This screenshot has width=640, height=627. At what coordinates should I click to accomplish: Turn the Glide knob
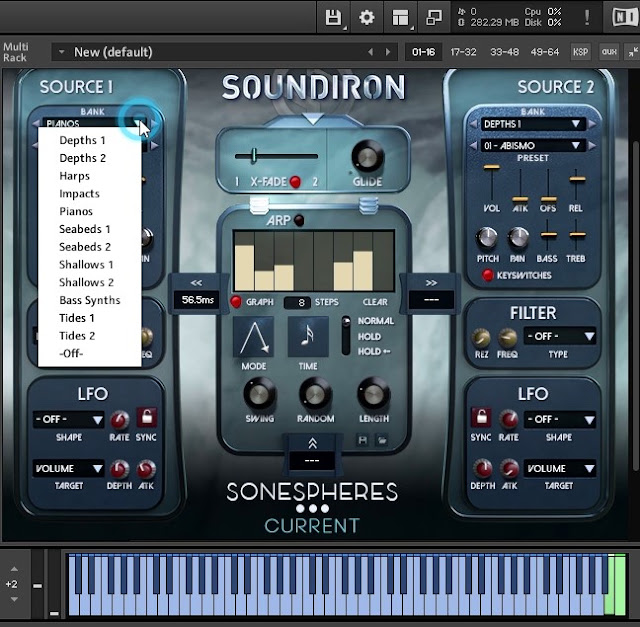pos(367,157)
